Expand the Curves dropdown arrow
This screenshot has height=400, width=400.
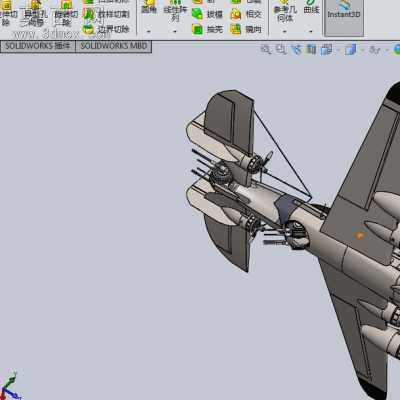(x=311, y=32)
